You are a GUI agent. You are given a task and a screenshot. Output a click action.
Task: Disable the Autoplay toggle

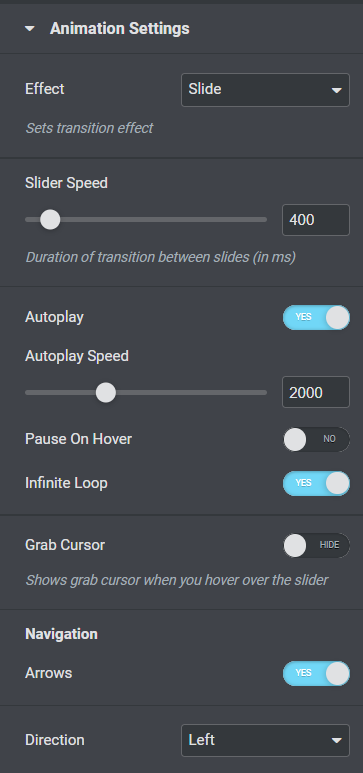(x=316, y=317)
